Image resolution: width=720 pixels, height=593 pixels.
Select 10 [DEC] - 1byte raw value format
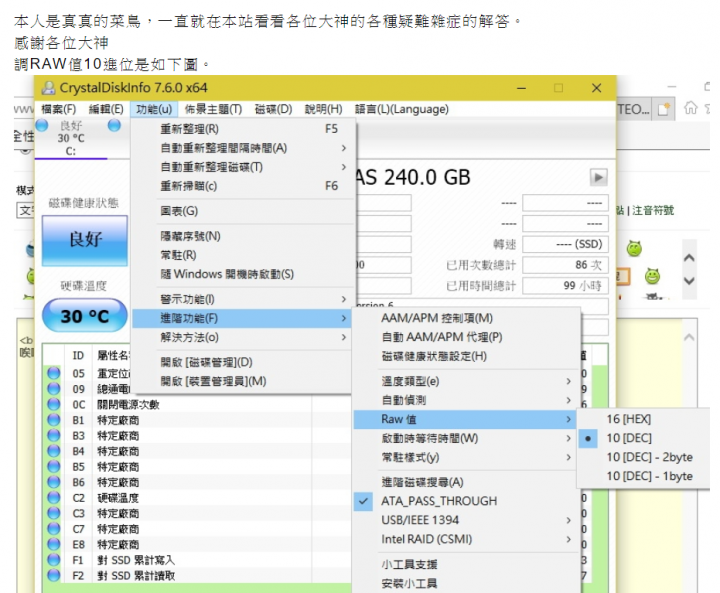(643, 476)
